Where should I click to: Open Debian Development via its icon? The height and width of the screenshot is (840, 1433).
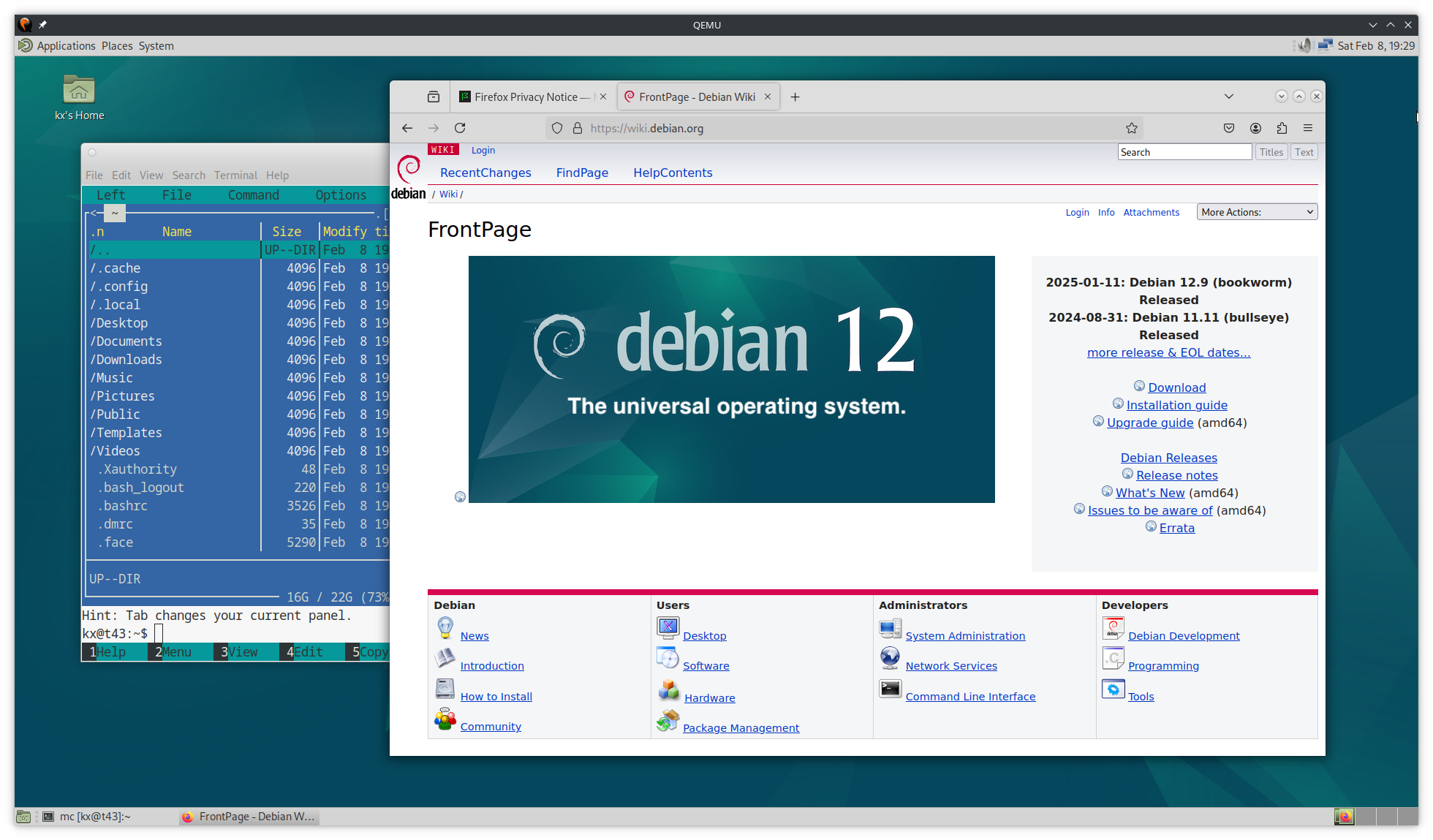pyautogui.click(x=1113, y=627)
